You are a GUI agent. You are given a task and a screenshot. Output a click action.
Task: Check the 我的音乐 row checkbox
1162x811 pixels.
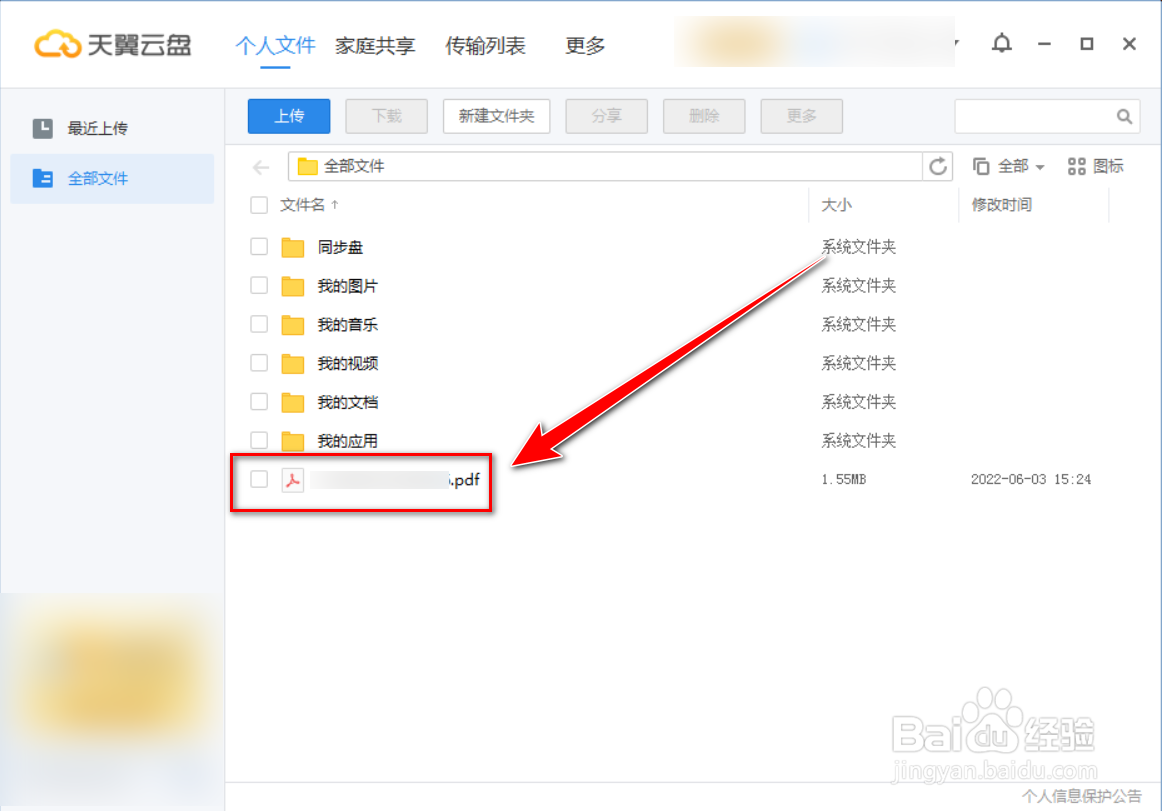[259, 324]
